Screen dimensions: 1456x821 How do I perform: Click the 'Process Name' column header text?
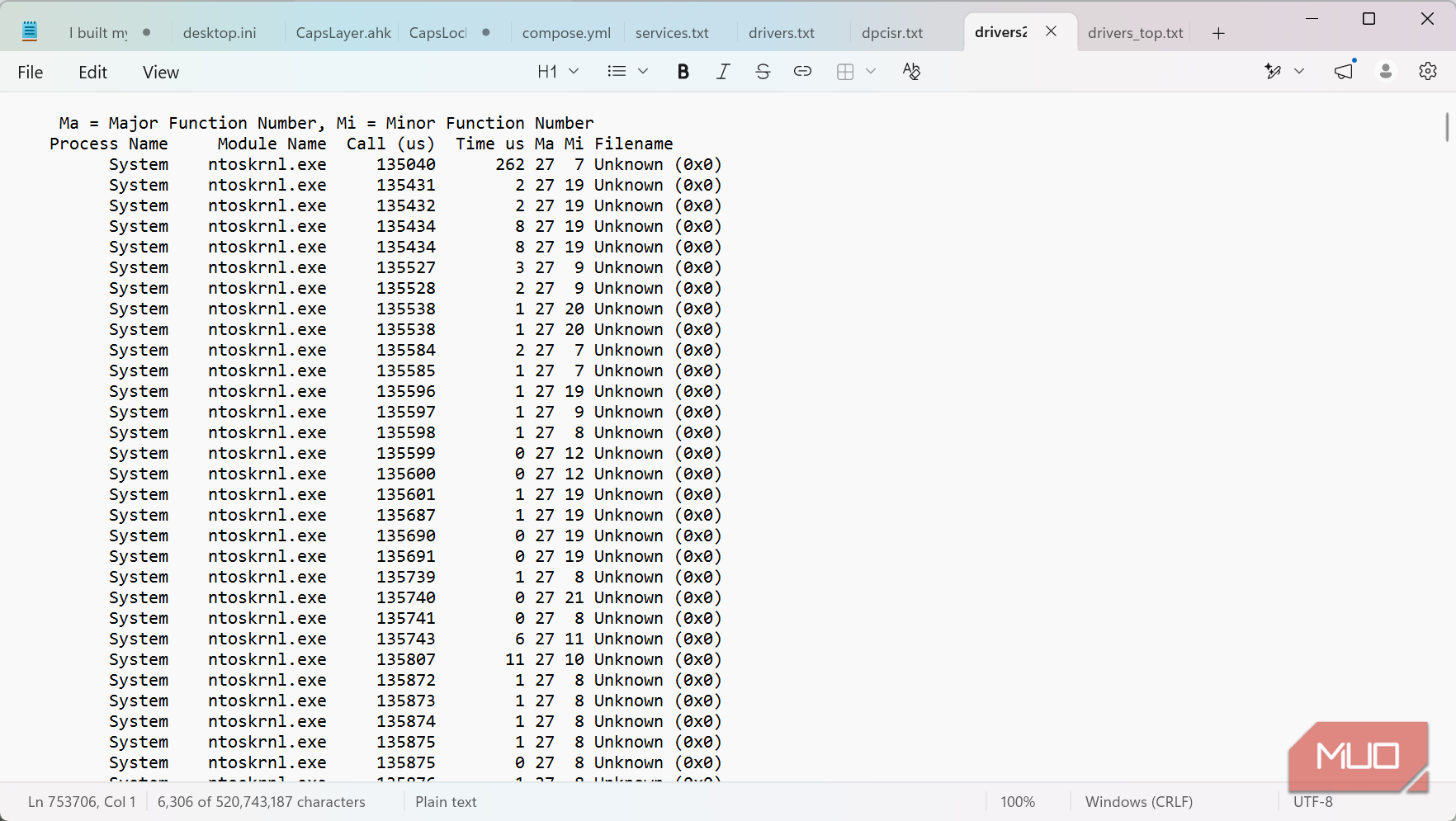[109, 144]
